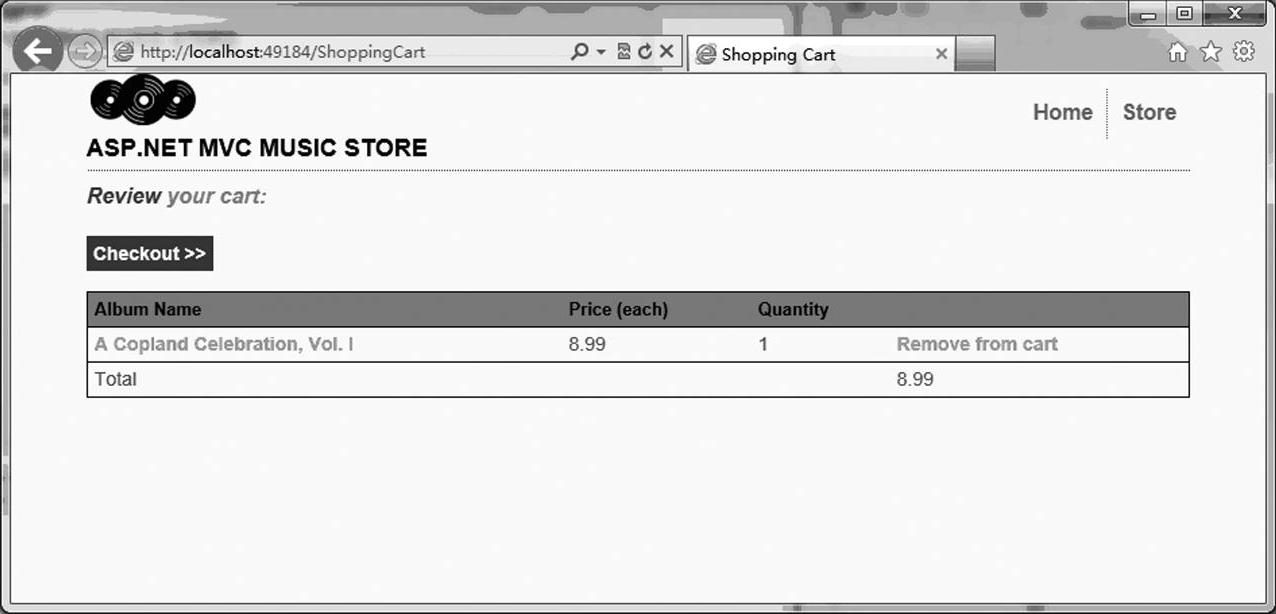The height and width of the screenshot is (614, 1276).
Task: Stop loading with the X icon in address bar
Action: click(x=667, y=52)
